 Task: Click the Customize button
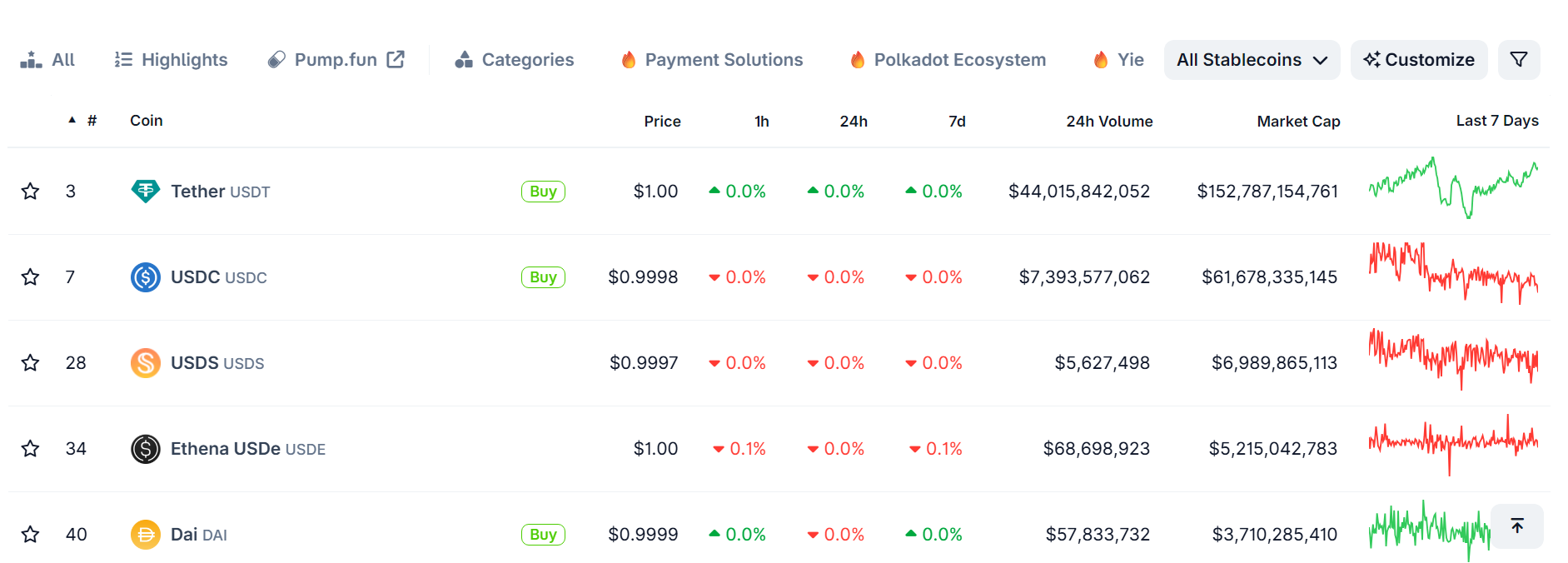(x=1419, y=60)
